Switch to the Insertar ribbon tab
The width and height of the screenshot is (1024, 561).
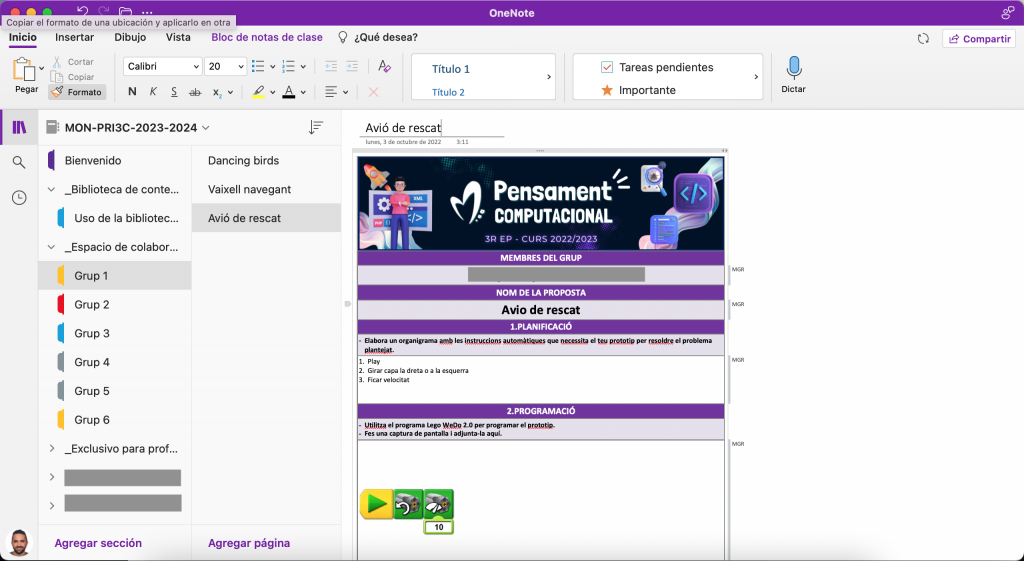75,37
